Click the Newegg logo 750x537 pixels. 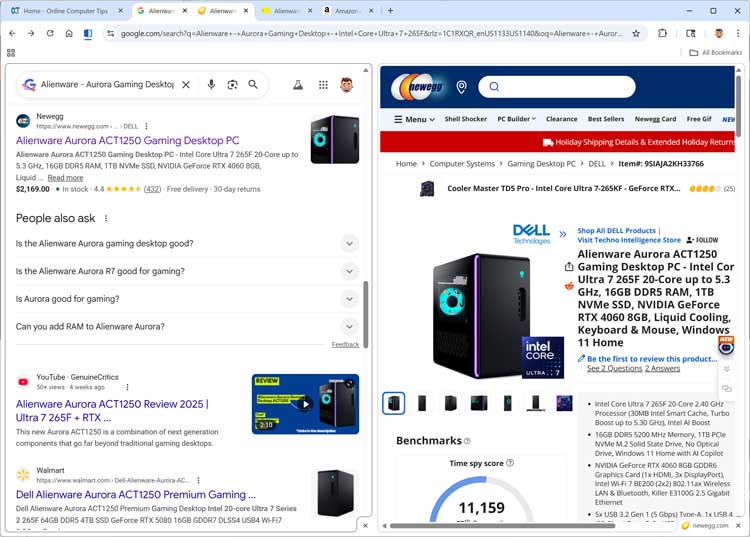point(418,87)
